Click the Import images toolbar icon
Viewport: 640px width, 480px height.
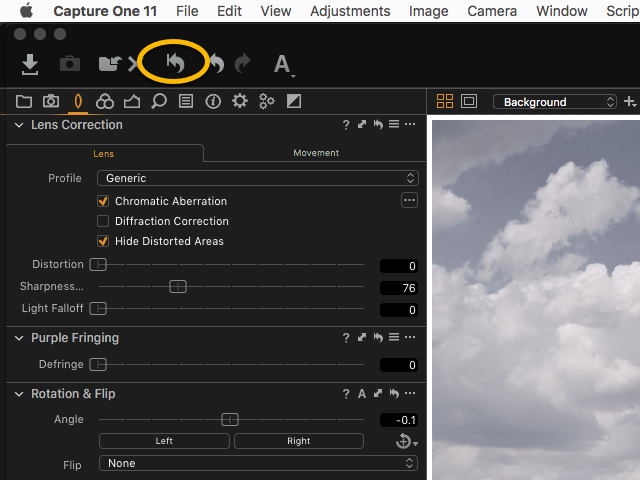click(x=30, y=64)
